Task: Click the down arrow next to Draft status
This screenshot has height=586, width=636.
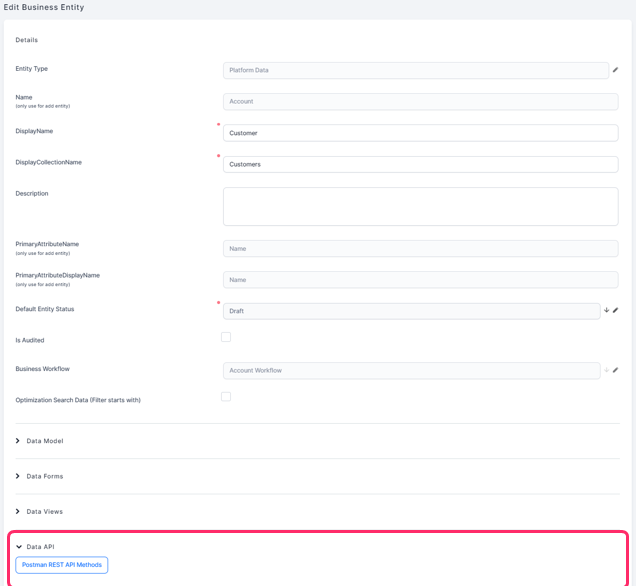Action: point(606,311)
